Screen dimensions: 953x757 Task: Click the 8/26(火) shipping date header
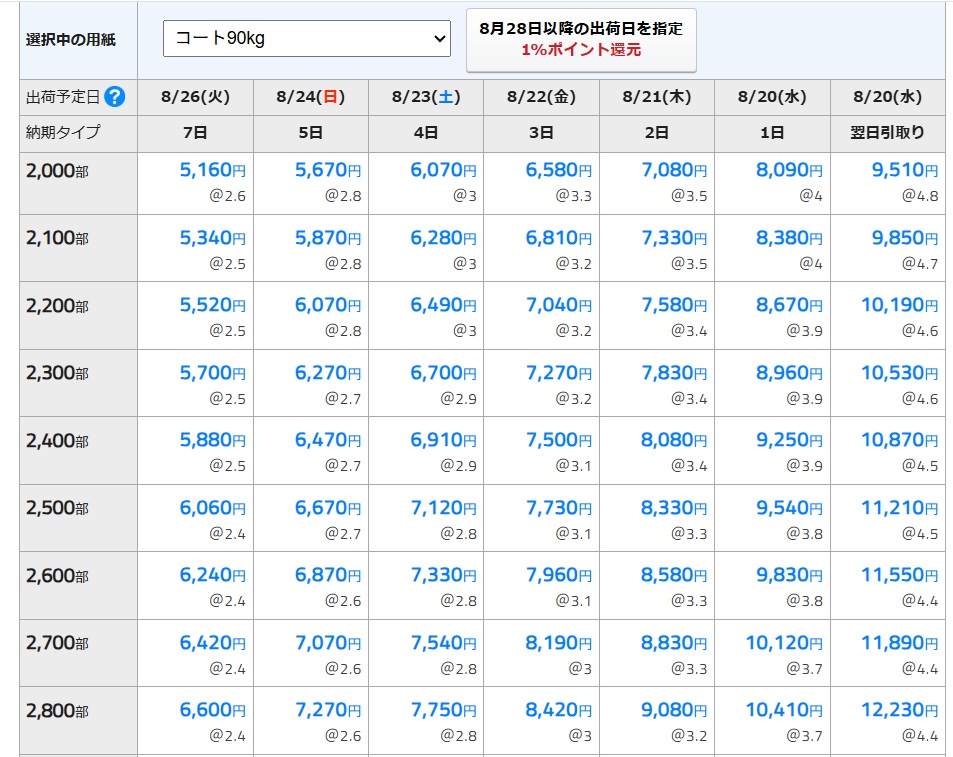[195, 97]
